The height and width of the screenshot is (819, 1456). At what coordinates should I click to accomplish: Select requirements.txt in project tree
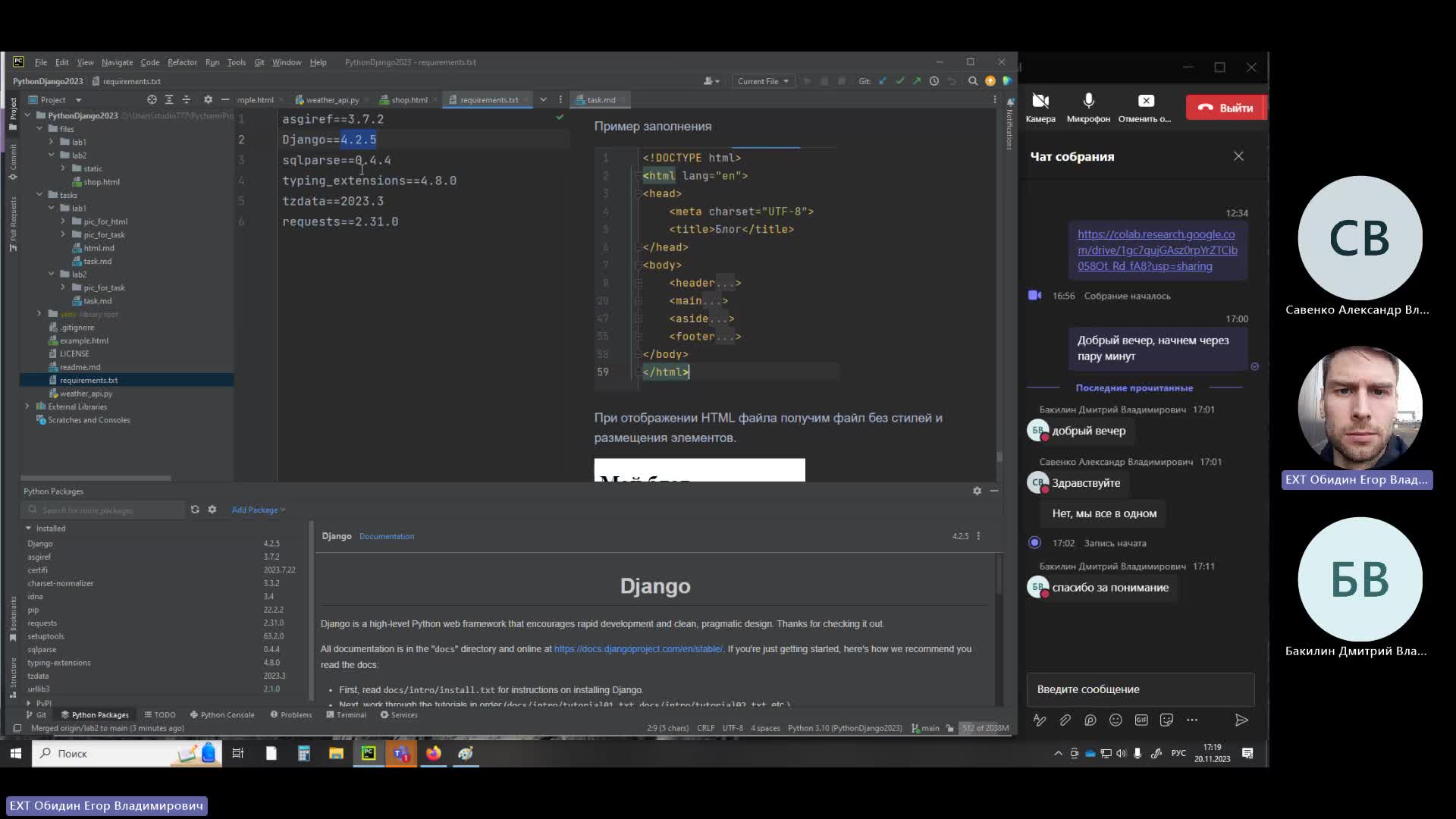coord(127,380)
